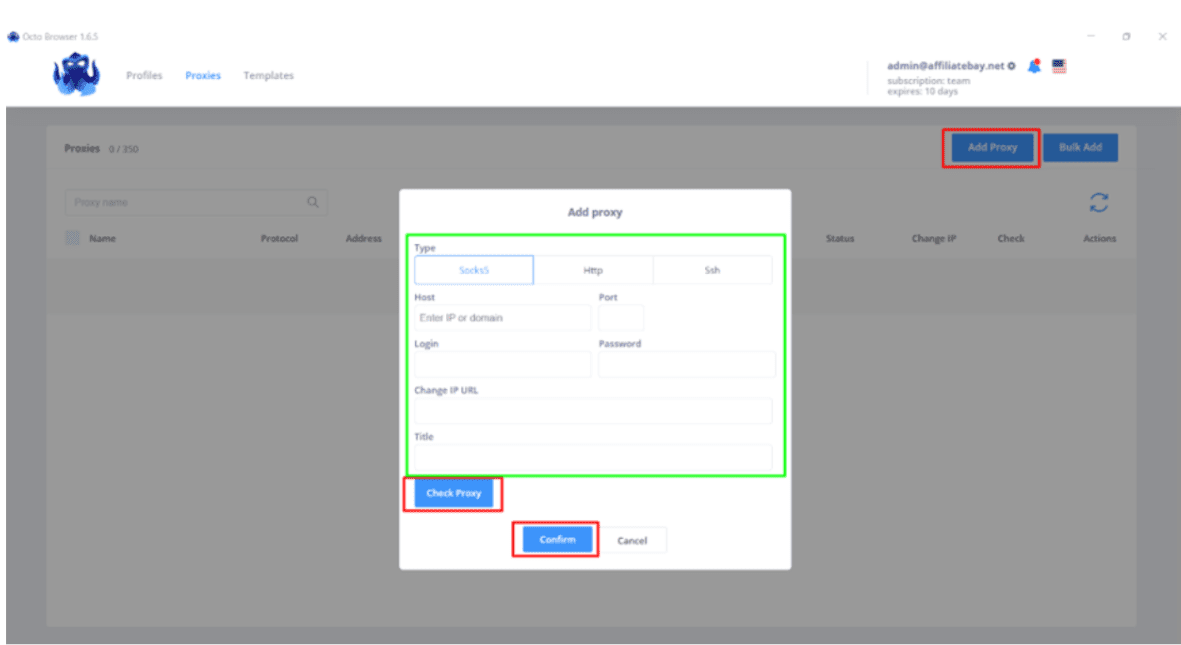Click the refresh proxies icon
The width and height of the screenshot is (1181, 645).
click(1098, 203)
